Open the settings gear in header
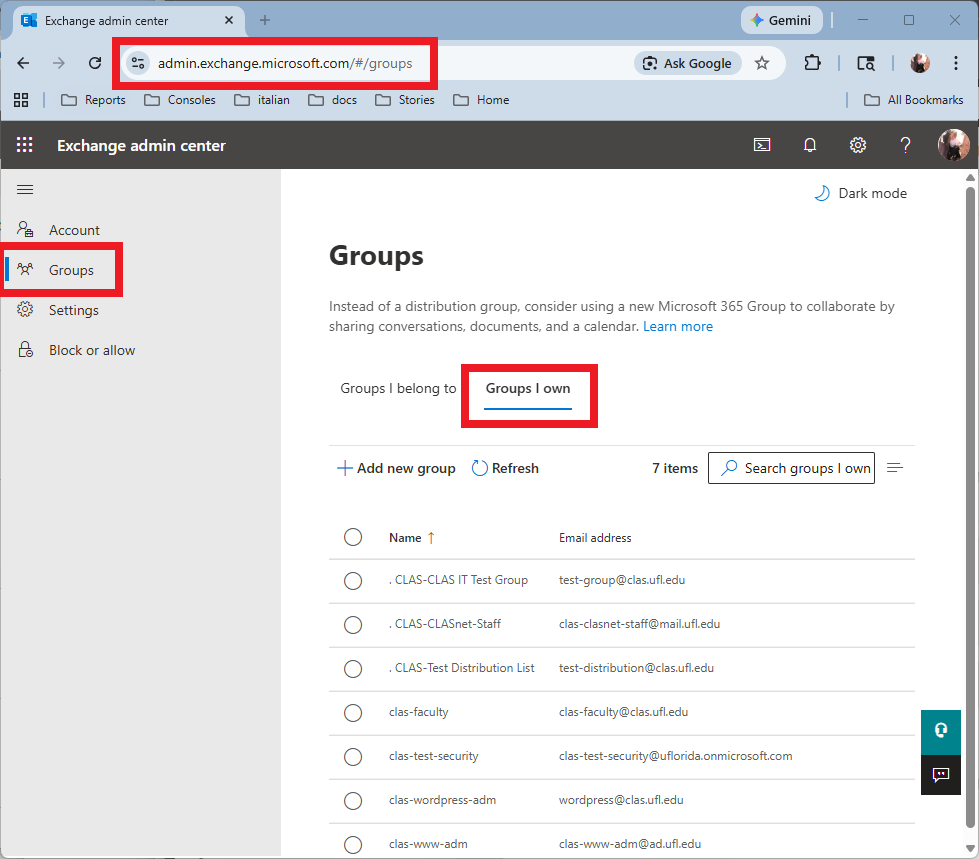Image resolution: width=979 pixels, height=859 pixels. pos(857,145)
